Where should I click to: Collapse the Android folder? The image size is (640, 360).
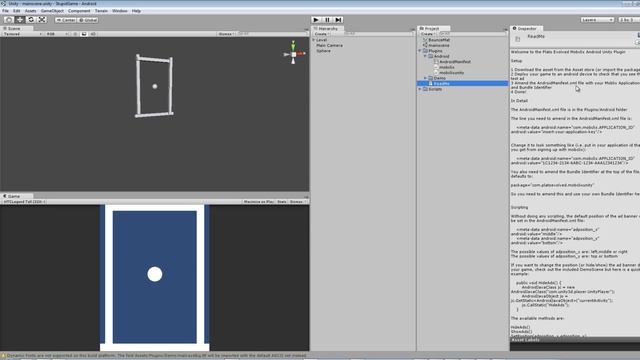point(425,56)
